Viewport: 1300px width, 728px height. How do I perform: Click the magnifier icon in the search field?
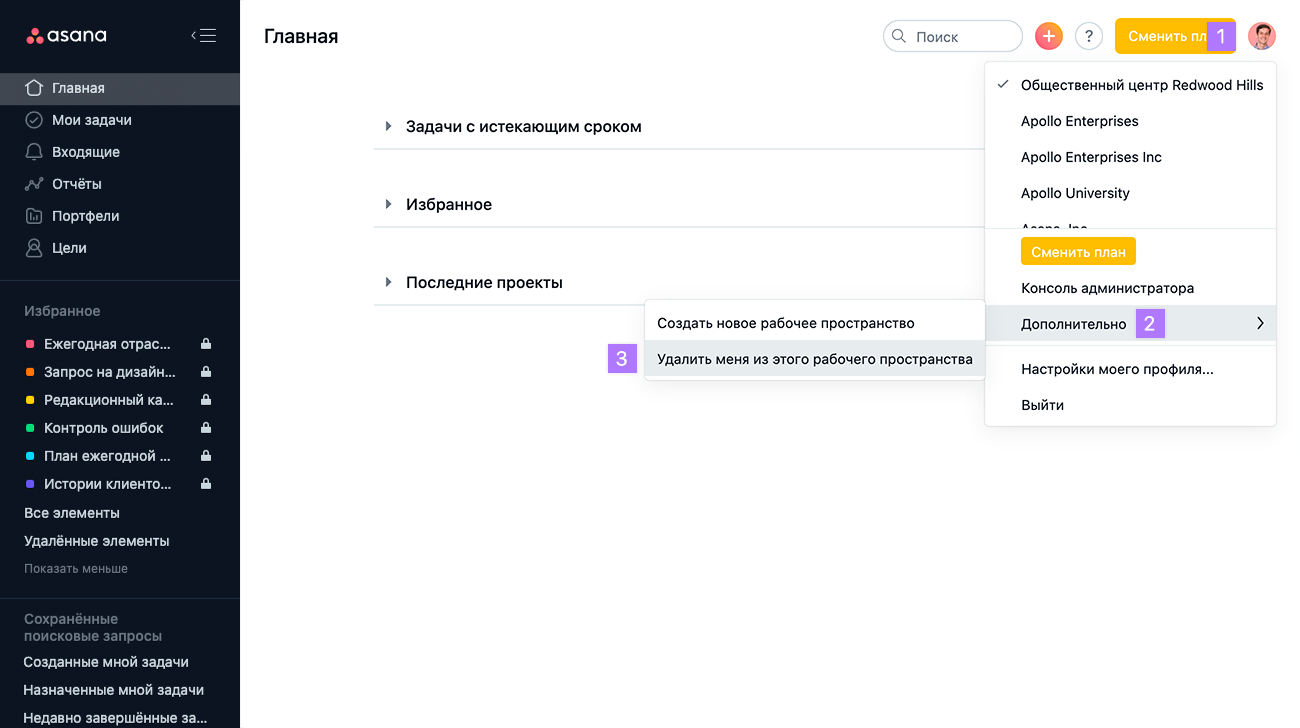click(898, 36)
